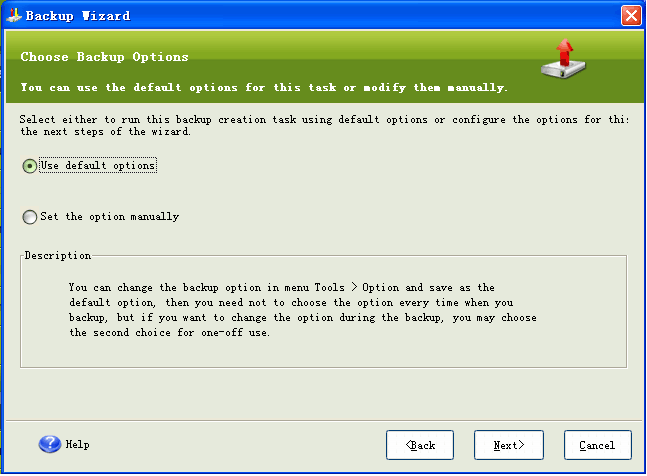The width and height of the screenshot is (647, 476).
Task: Cancel the backup wizard
Action: pos(597,445)
